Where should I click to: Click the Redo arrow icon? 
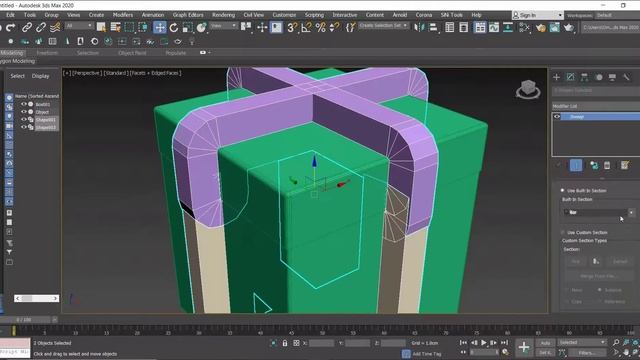11,27
